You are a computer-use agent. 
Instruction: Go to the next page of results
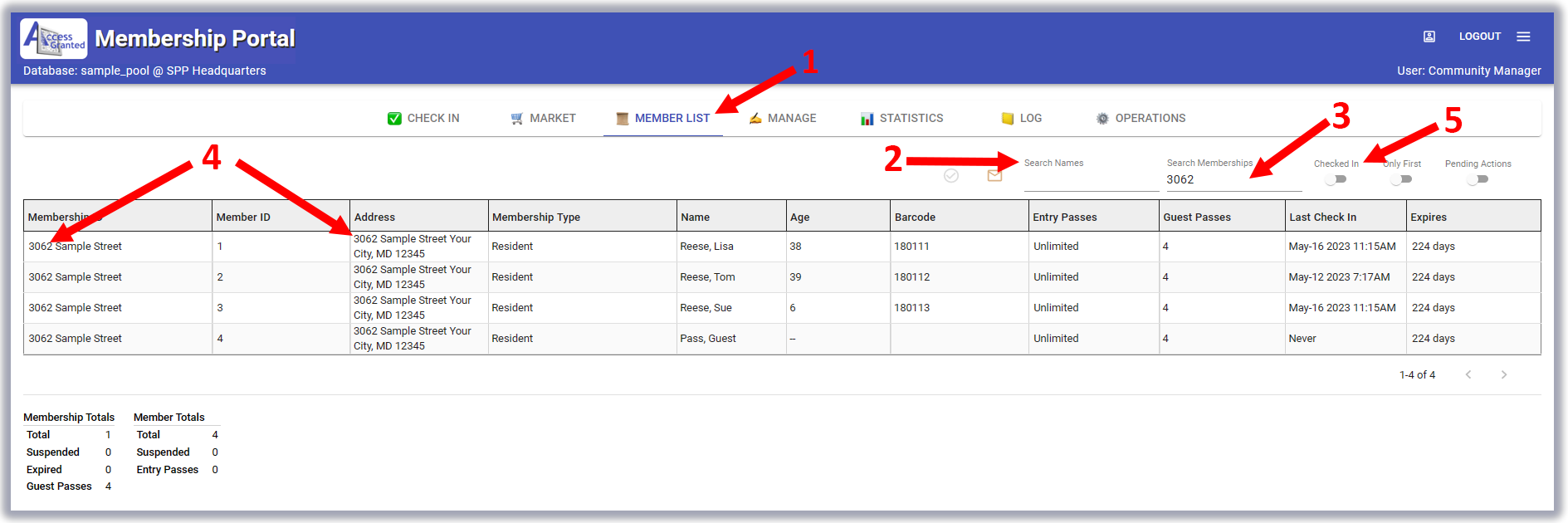coord(1503,374)
